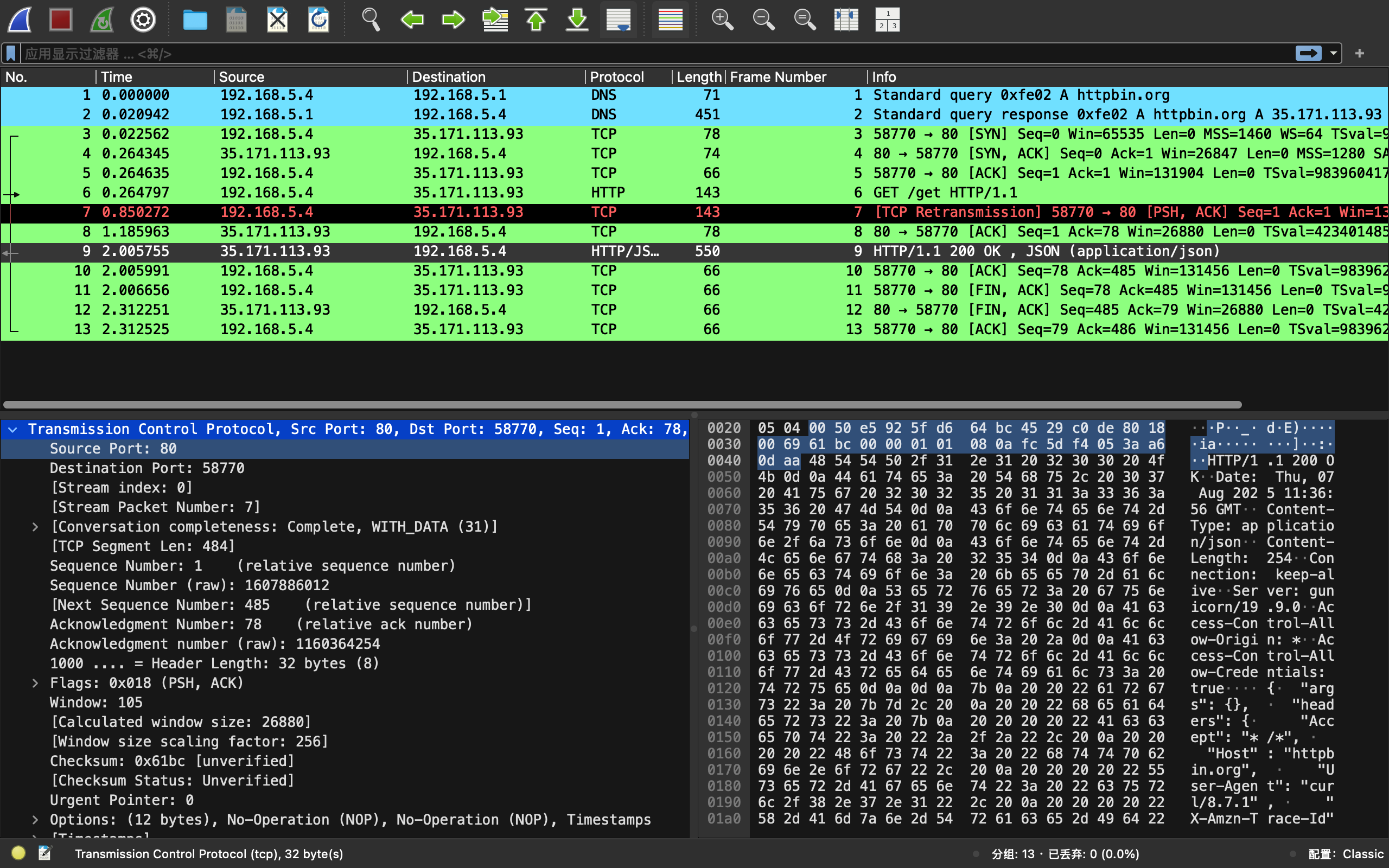1389x868 pixels.
Task: Open a capture file folder icon
Action: (195, 20)
